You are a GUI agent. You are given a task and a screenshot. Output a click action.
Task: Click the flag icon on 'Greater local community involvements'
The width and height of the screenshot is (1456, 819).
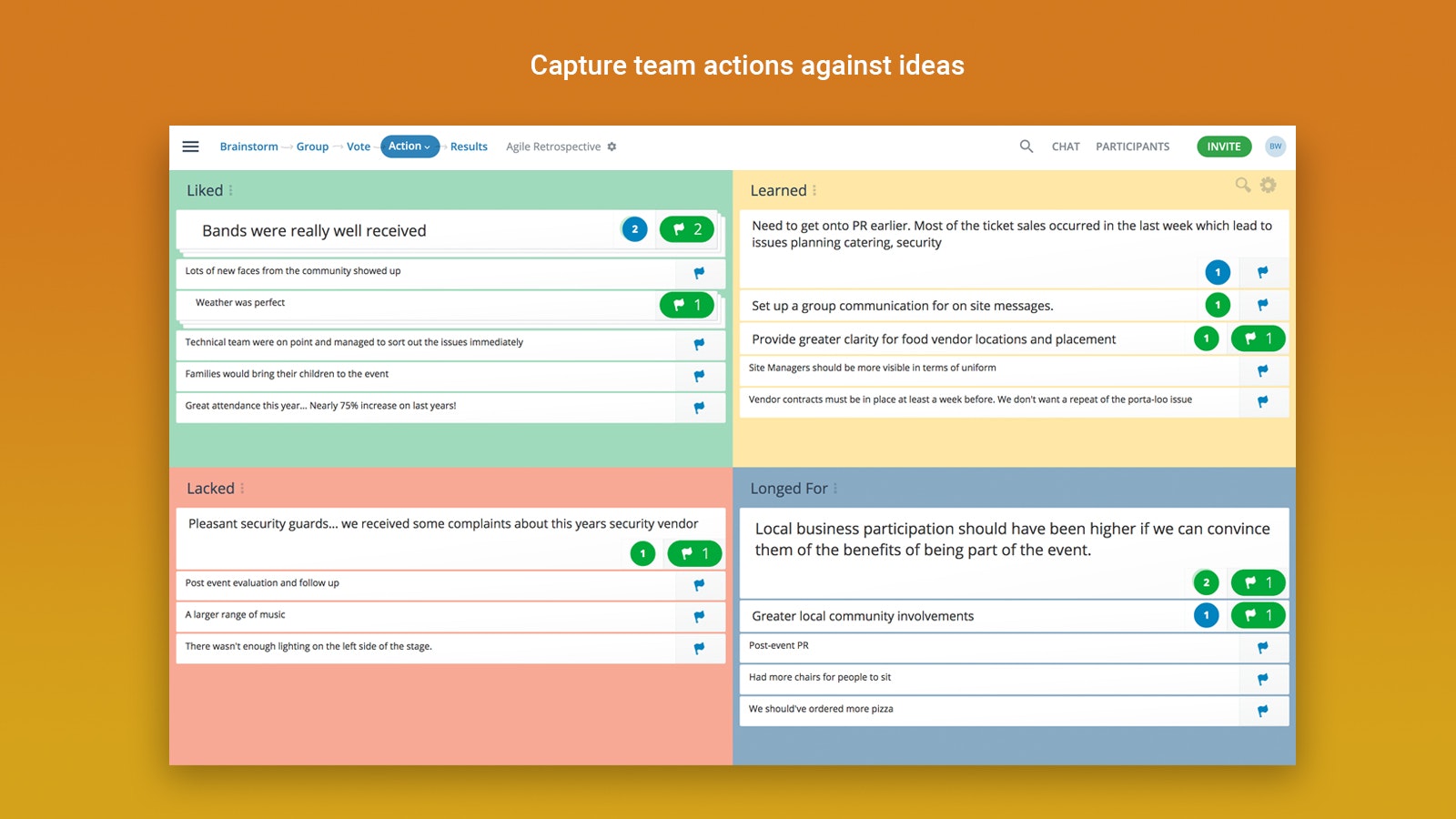pos(1258,615)
